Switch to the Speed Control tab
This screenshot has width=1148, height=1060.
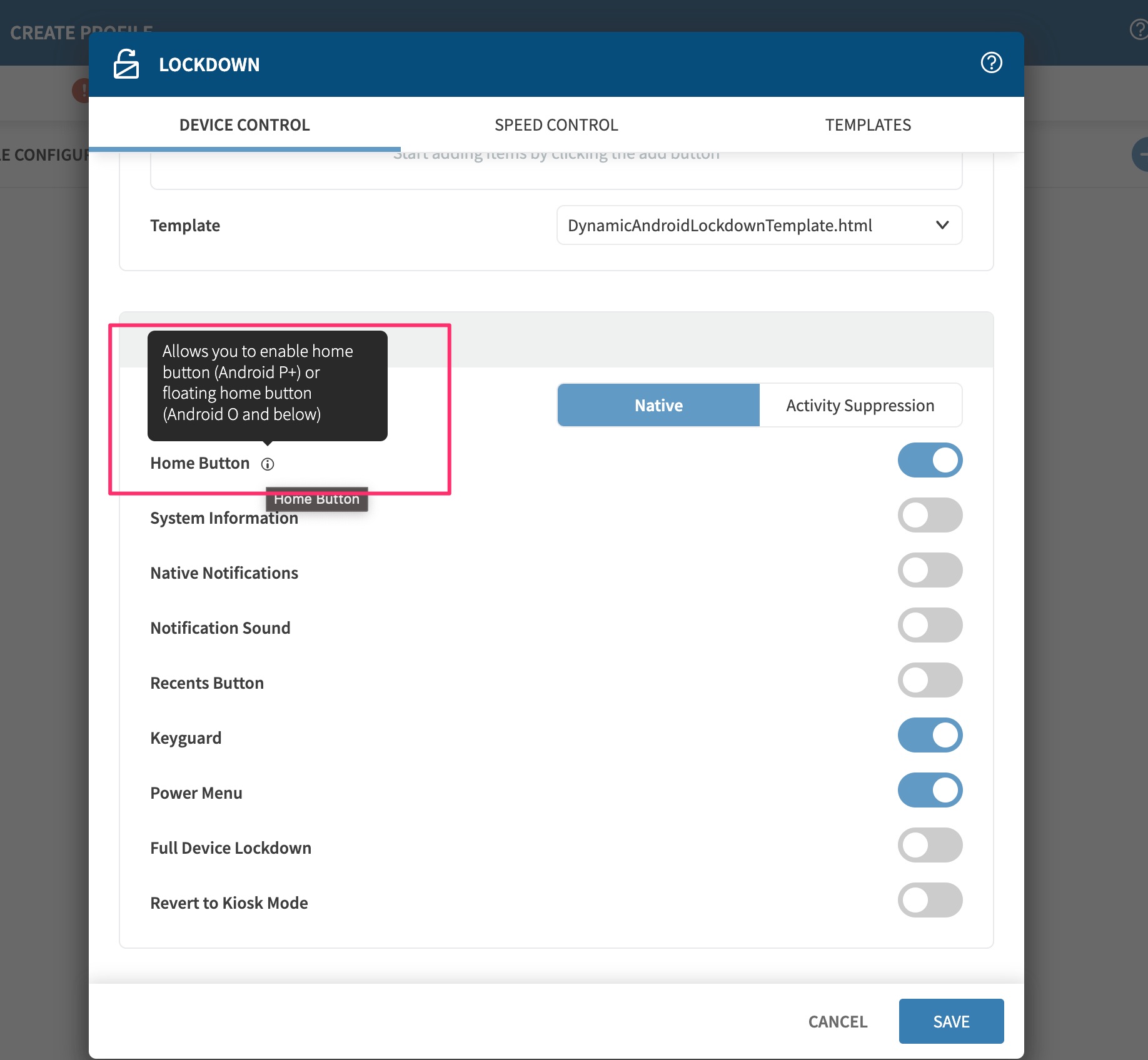click(556, 125)
